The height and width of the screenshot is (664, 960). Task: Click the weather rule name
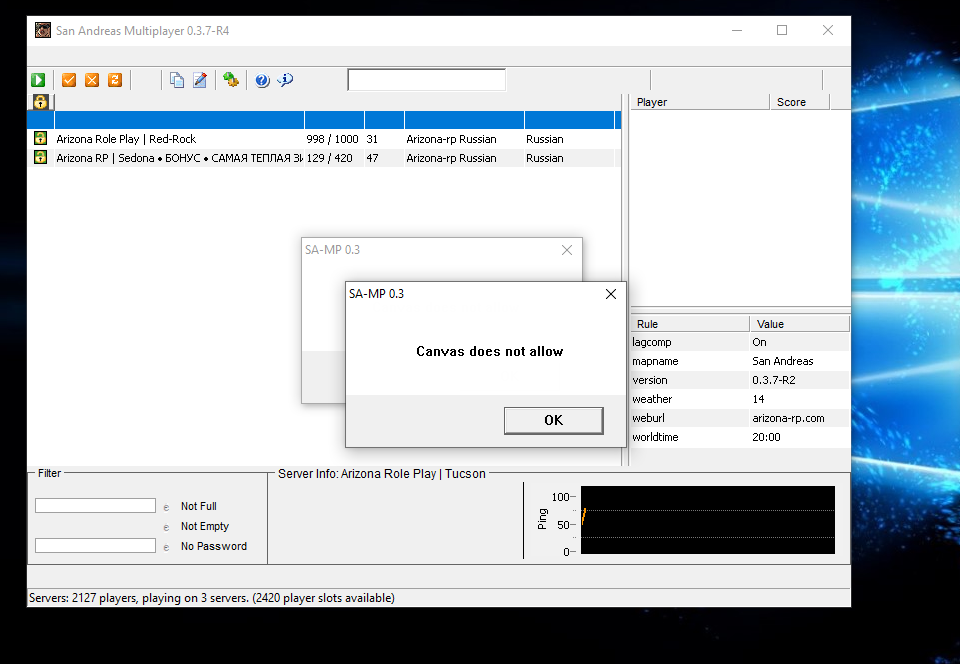pos(652,399)
